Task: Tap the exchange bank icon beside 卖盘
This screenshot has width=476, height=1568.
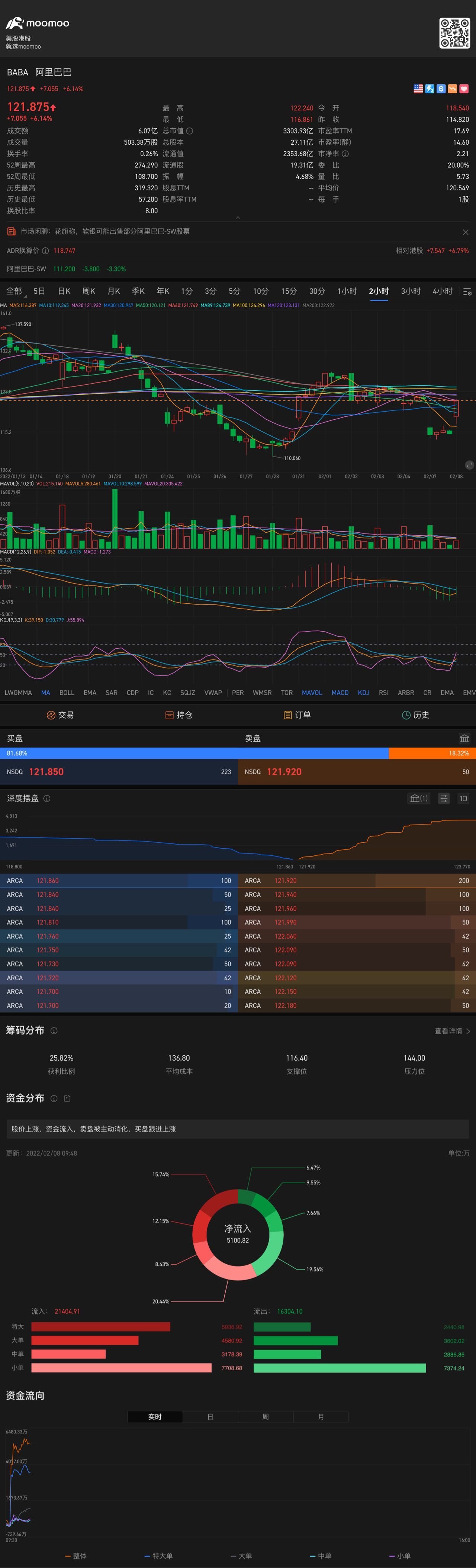Action: (x=464, y=738)
